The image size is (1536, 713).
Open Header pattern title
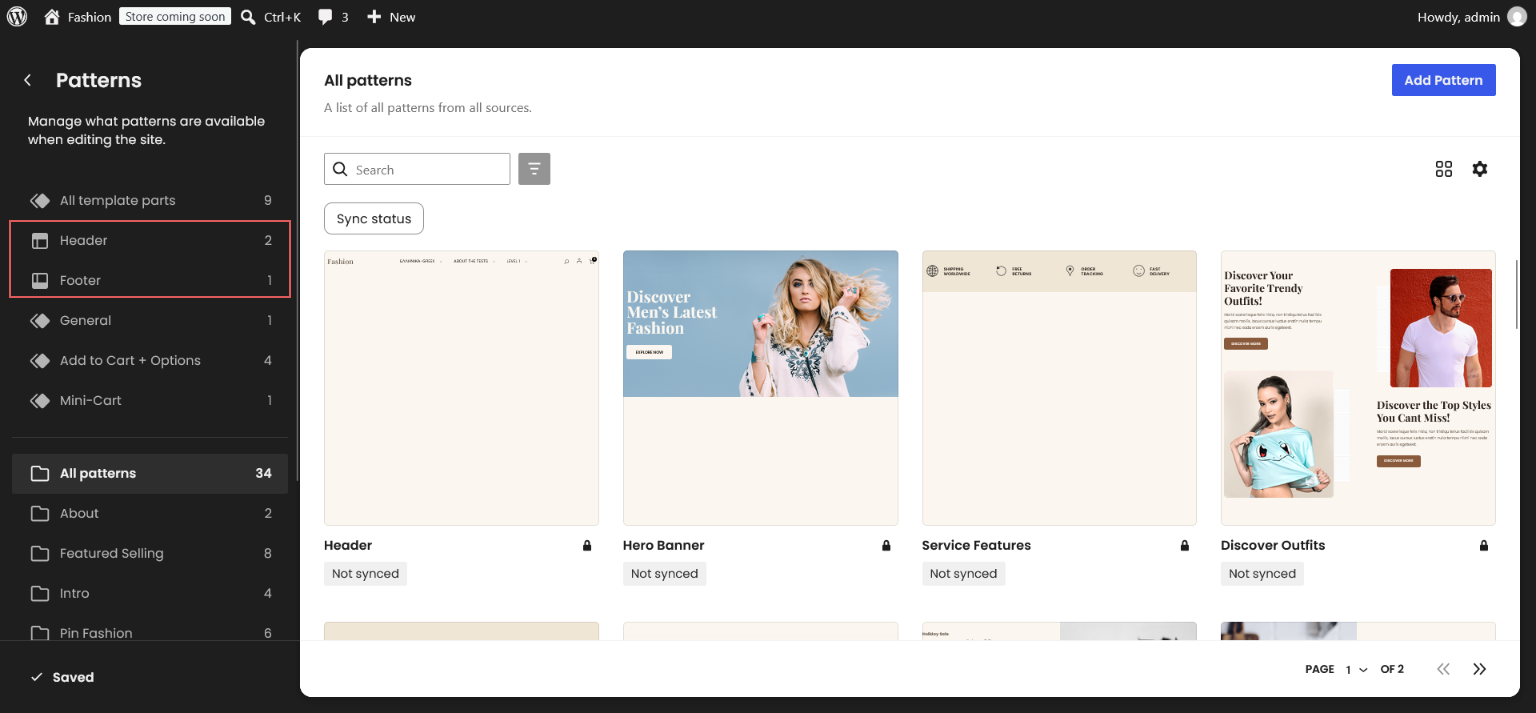[x=348, y=545]
